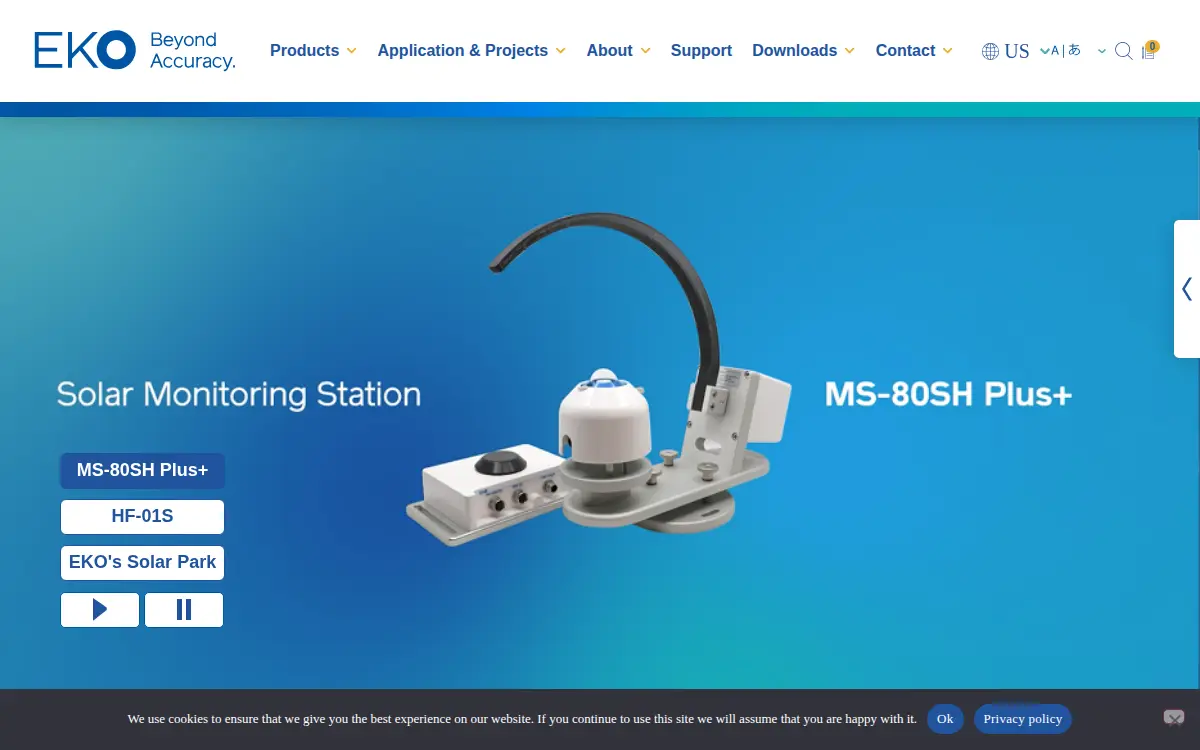
Task: Click the EKO Beyond Accuracy logo
Action: (135, 50)
